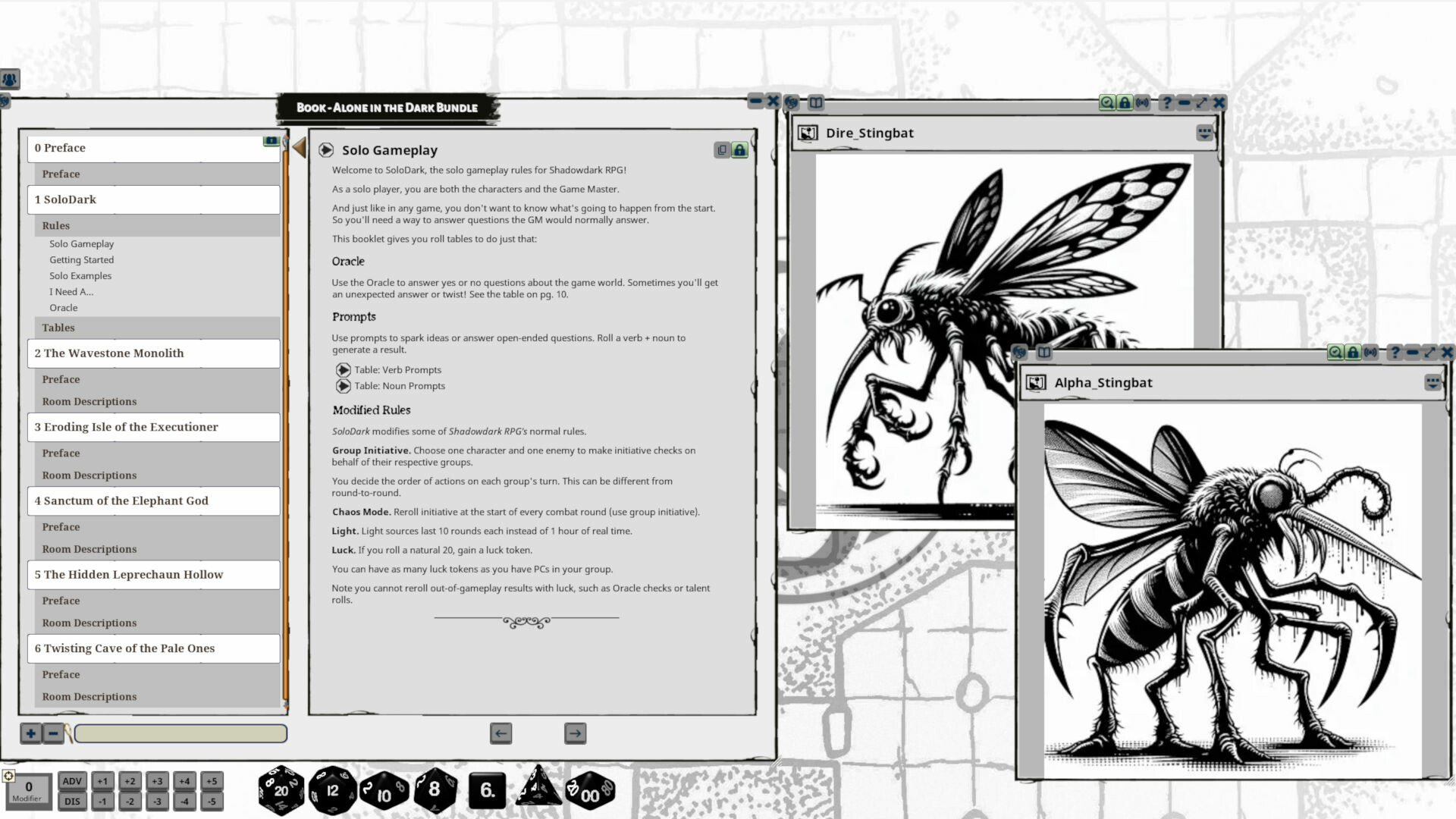The height and width of the screenshot is (819, 1456).
Task: Enable the ADV advantage toggle
Action: pyautogui.click(x=72, y=780)
